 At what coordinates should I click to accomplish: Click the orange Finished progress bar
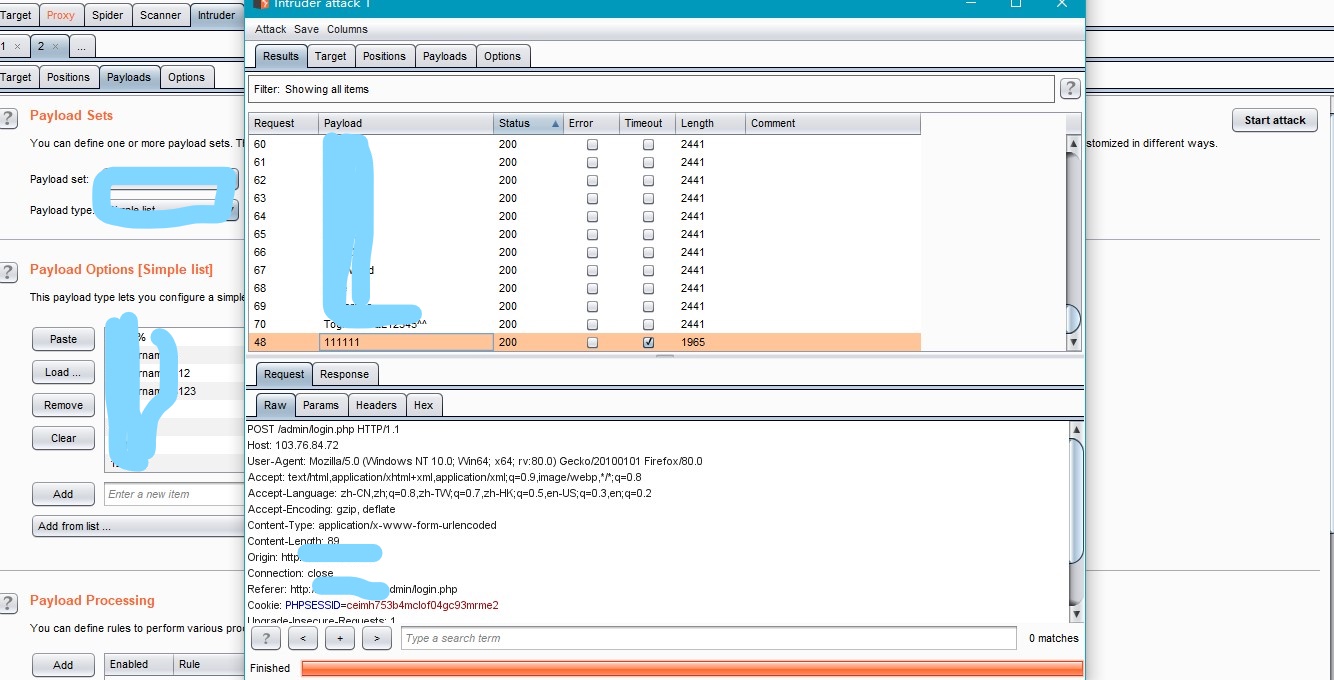[x=691, y=668]
